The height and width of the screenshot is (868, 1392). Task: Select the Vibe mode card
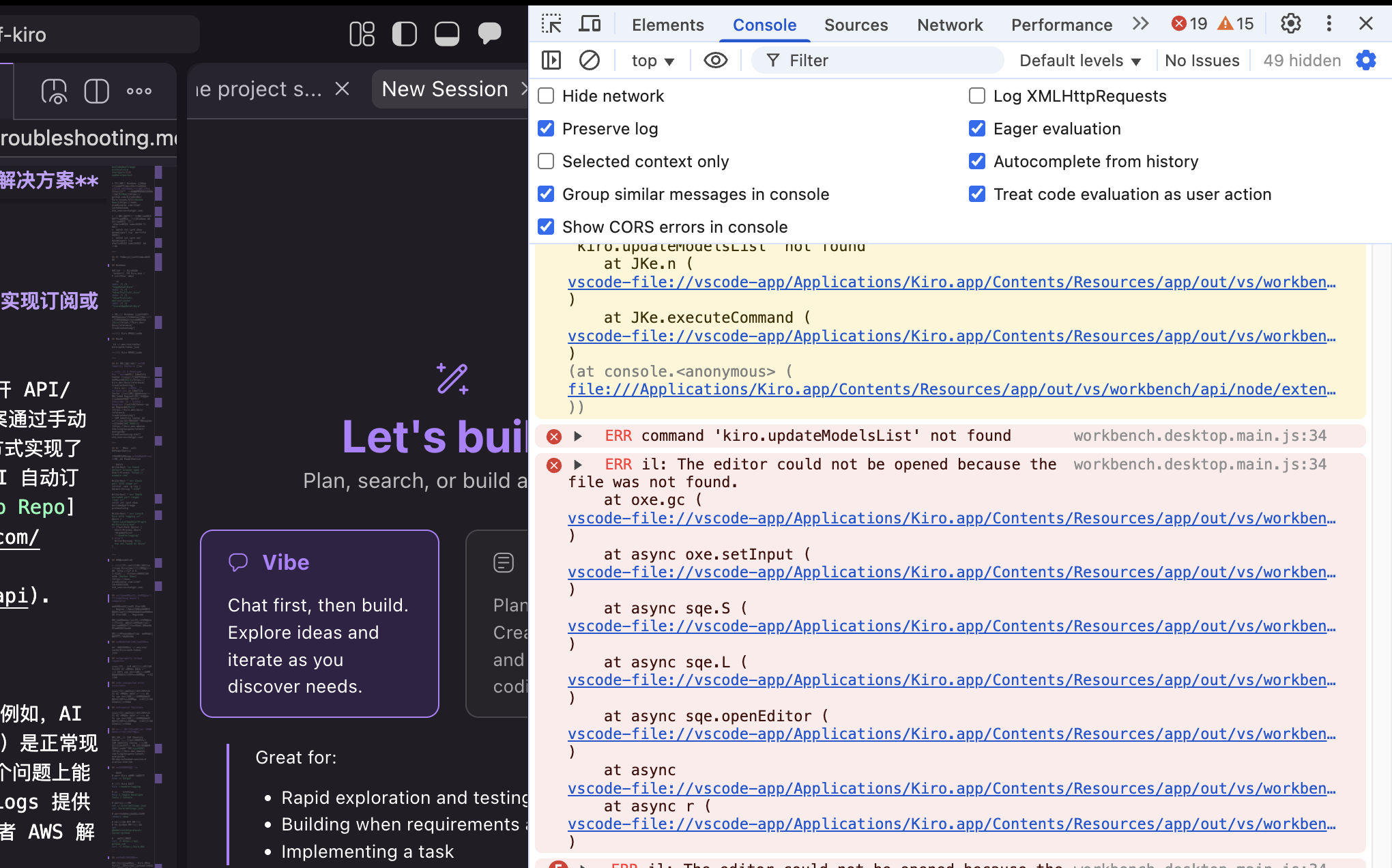click(x=319, y=623)
